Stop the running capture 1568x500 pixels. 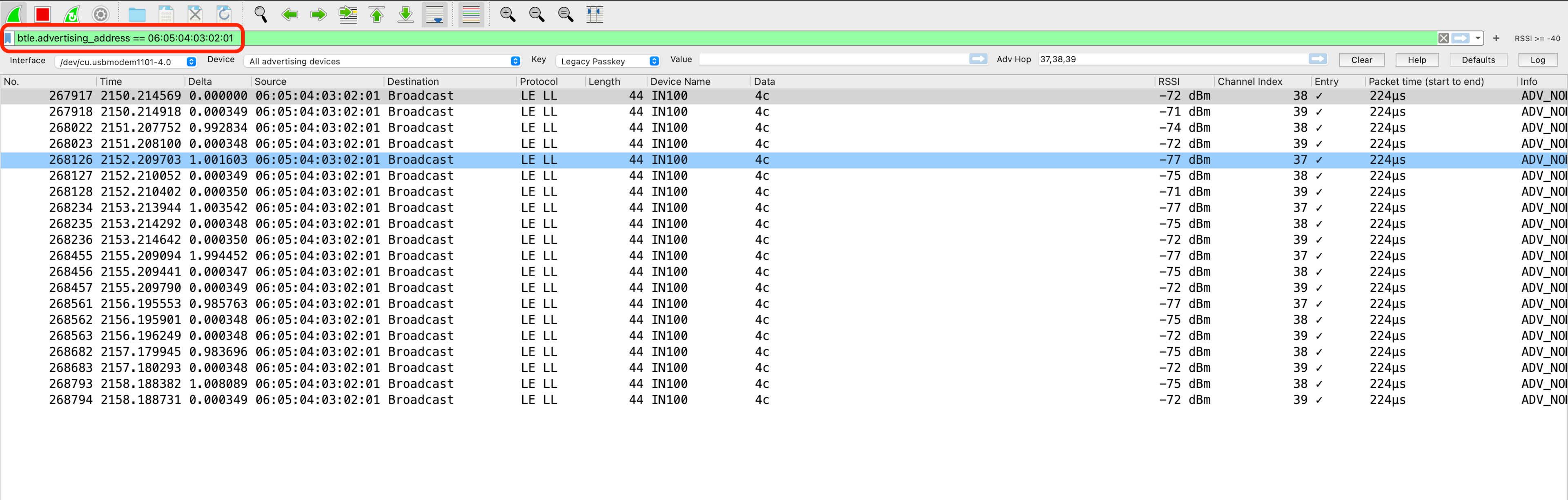(41, 14)
